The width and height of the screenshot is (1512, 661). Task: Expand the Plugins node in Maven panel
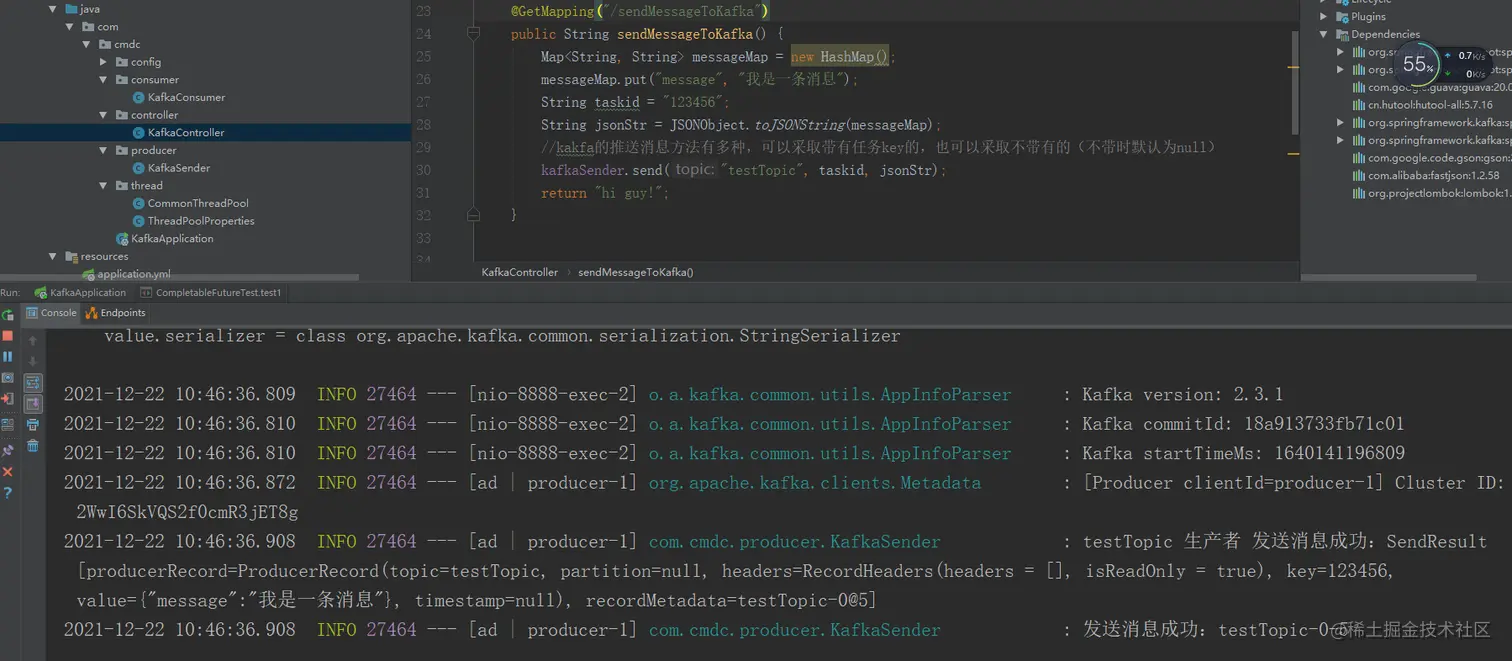[x=1324, y=16]
